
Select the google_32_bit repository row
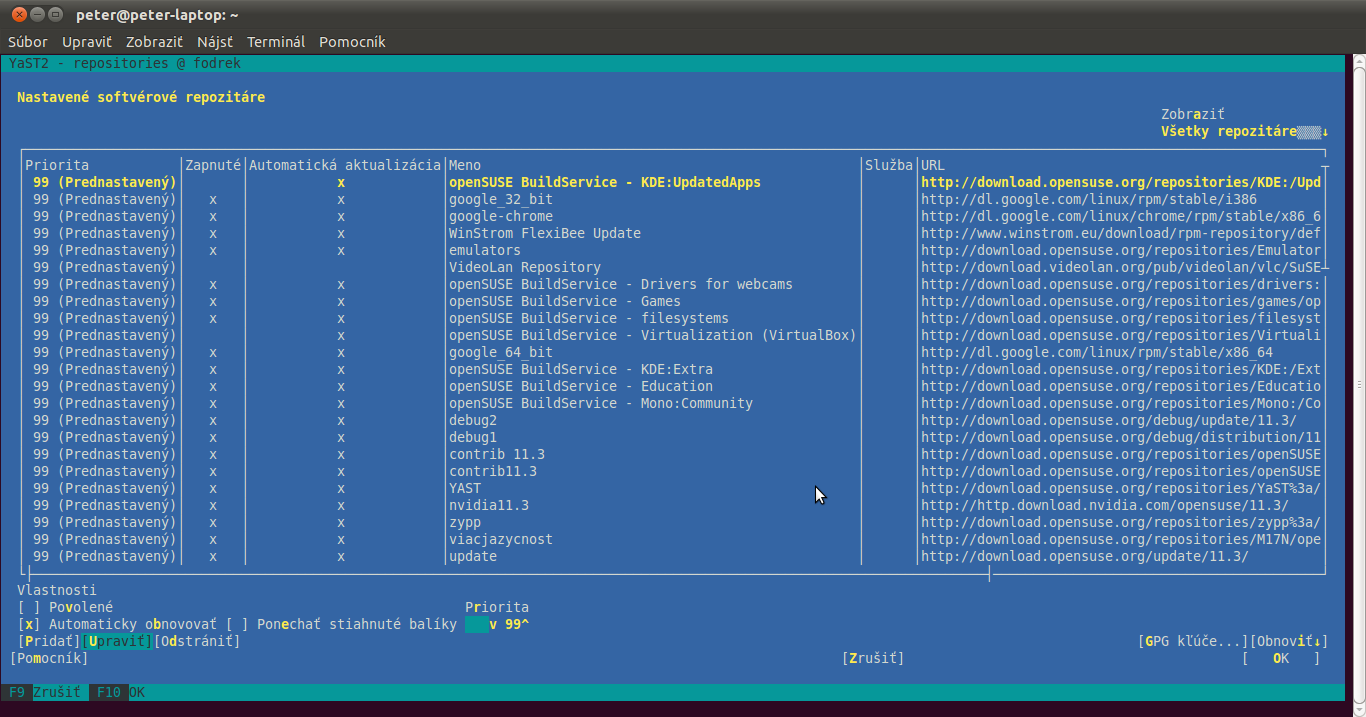pyautogui.click(x=673, y=199)
